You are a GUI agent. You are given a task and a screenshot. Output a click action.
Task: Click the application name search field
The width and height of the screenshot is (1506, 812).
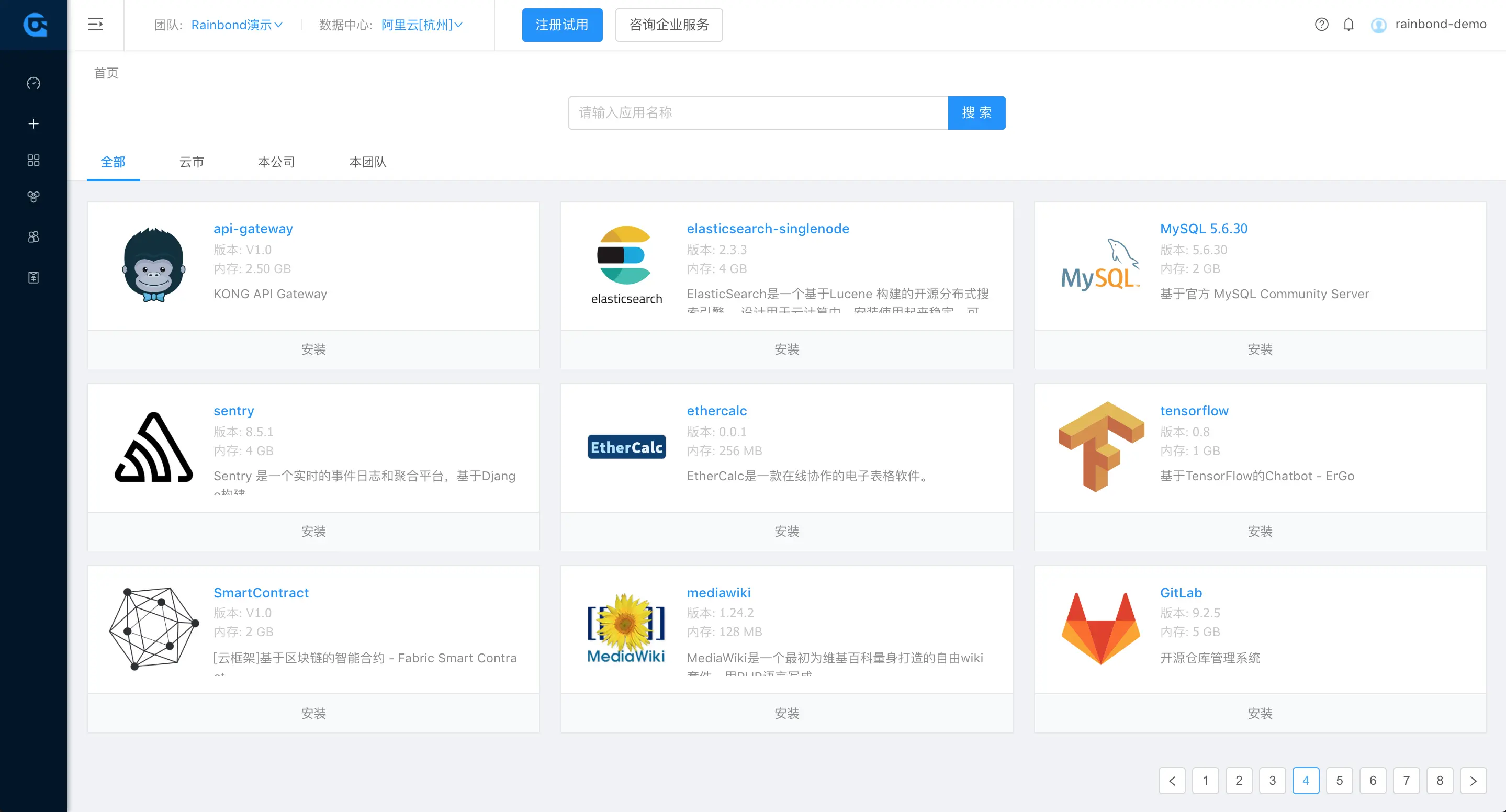(758, 113)
